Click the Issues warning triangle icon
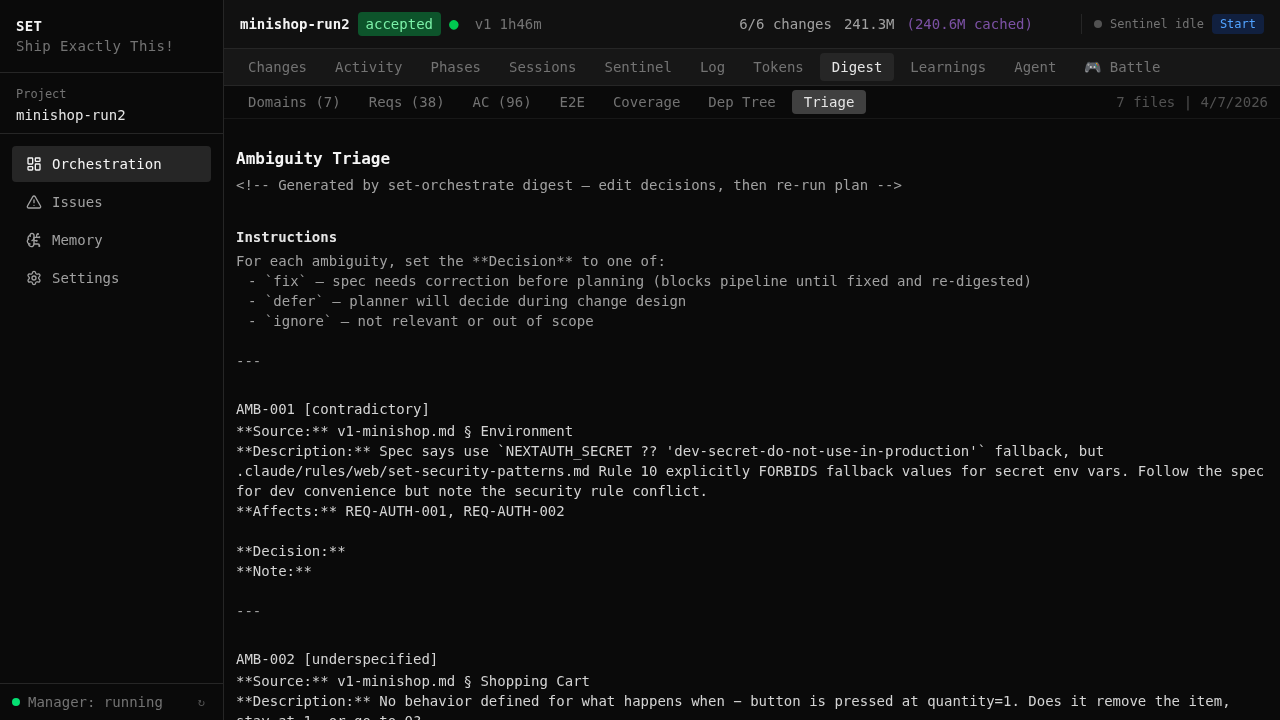 (33, 202)
